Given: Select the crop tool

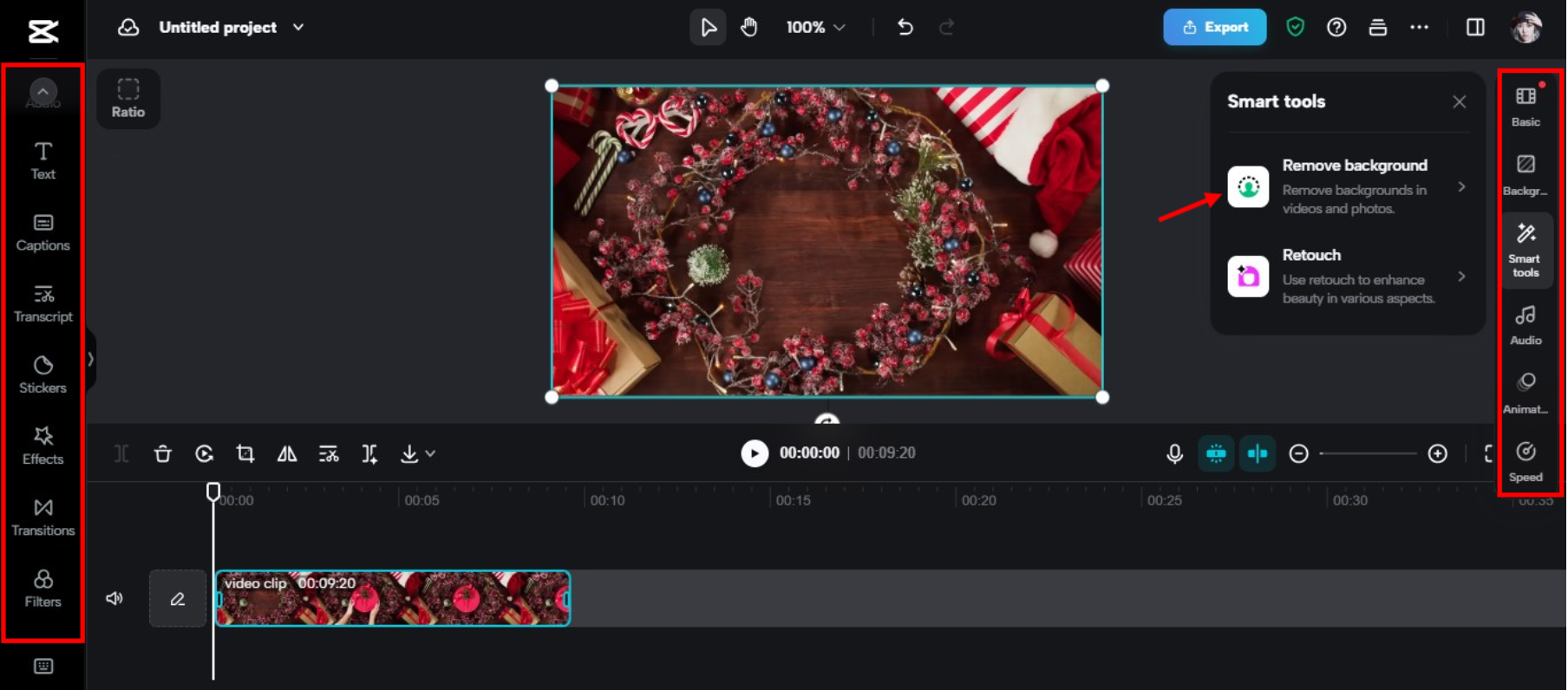Looking at the screenshot, I should point(245,453).
